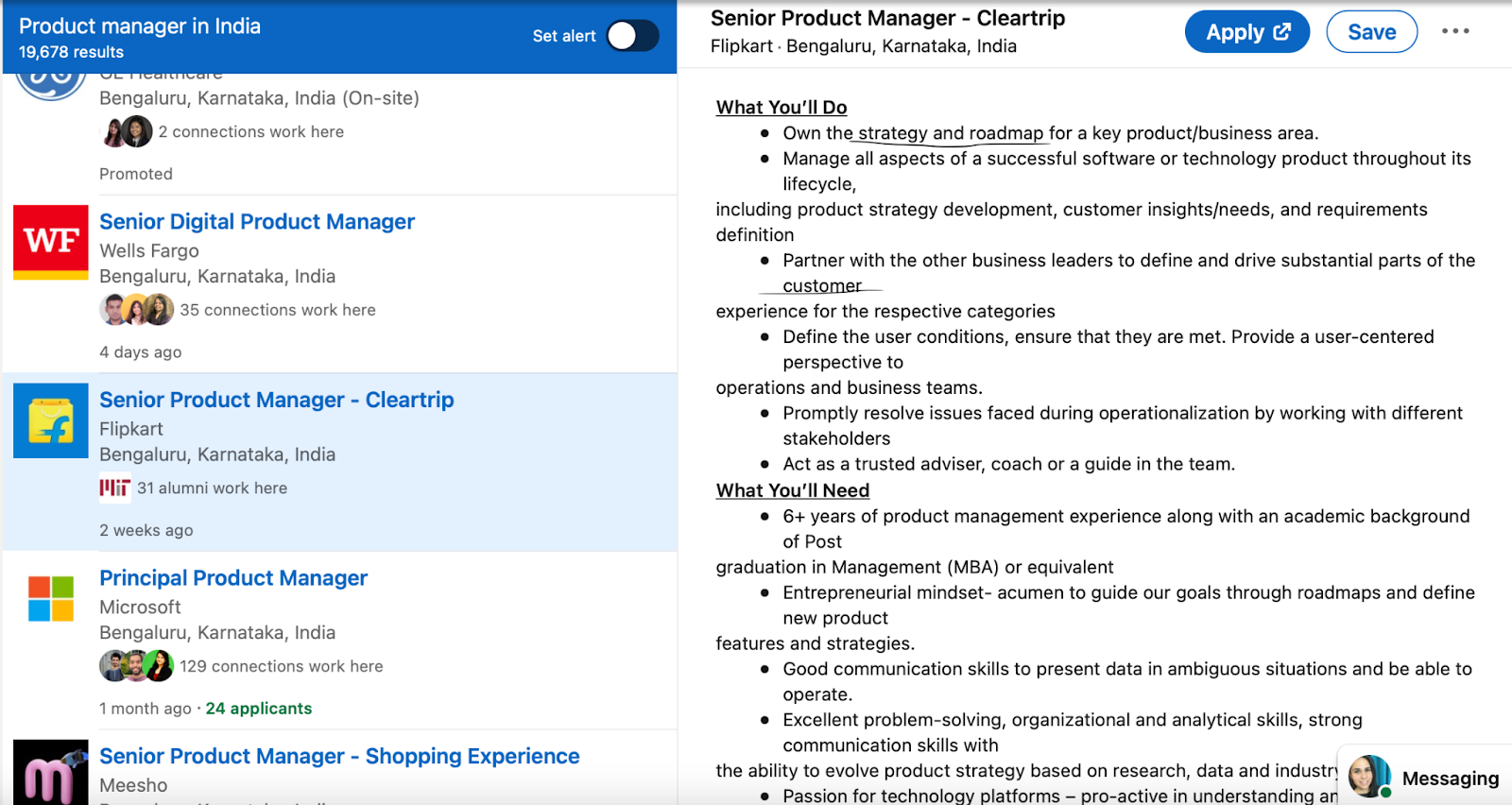Image resolution: width=1512 pixels, height=805 pixels.
Task: Open the Messaging panel
Action: (1450, 779)
